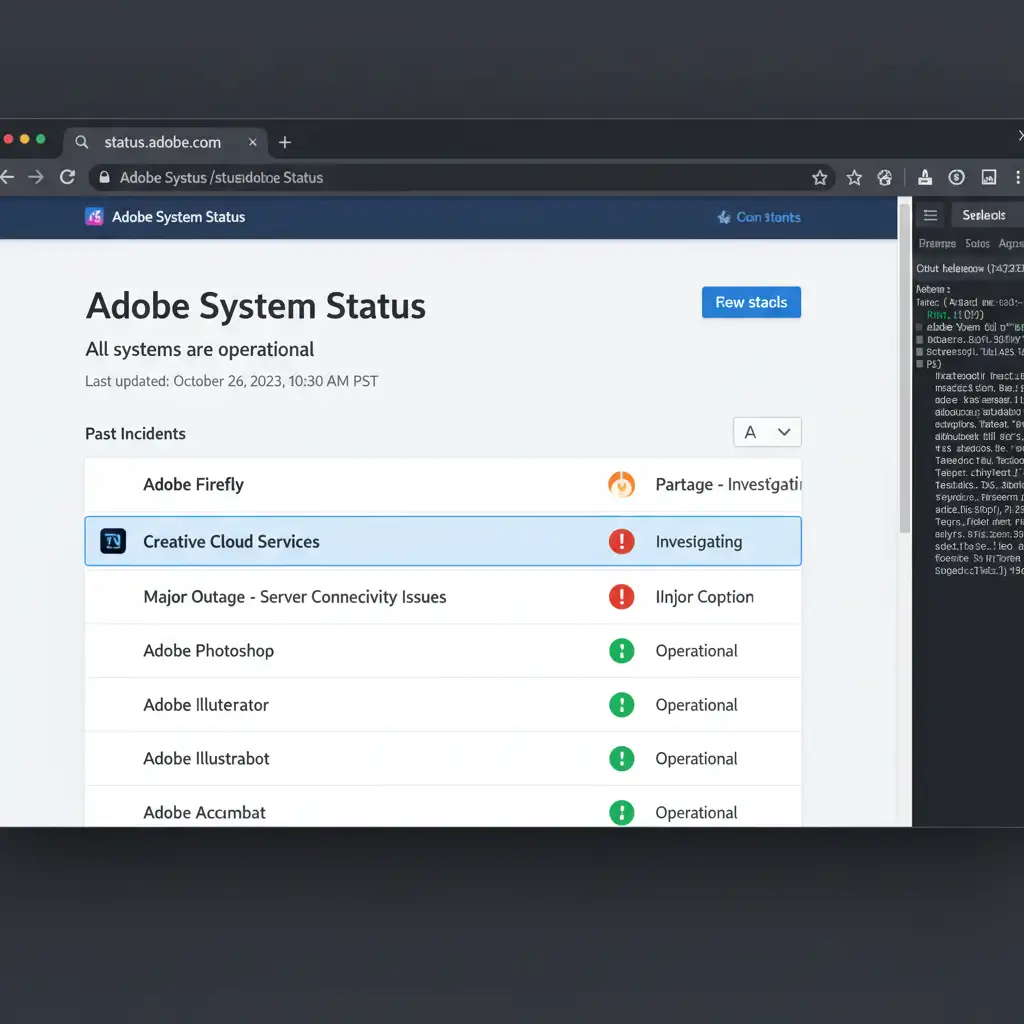Click the Adobe logo in the site header

tap(95, 217)
